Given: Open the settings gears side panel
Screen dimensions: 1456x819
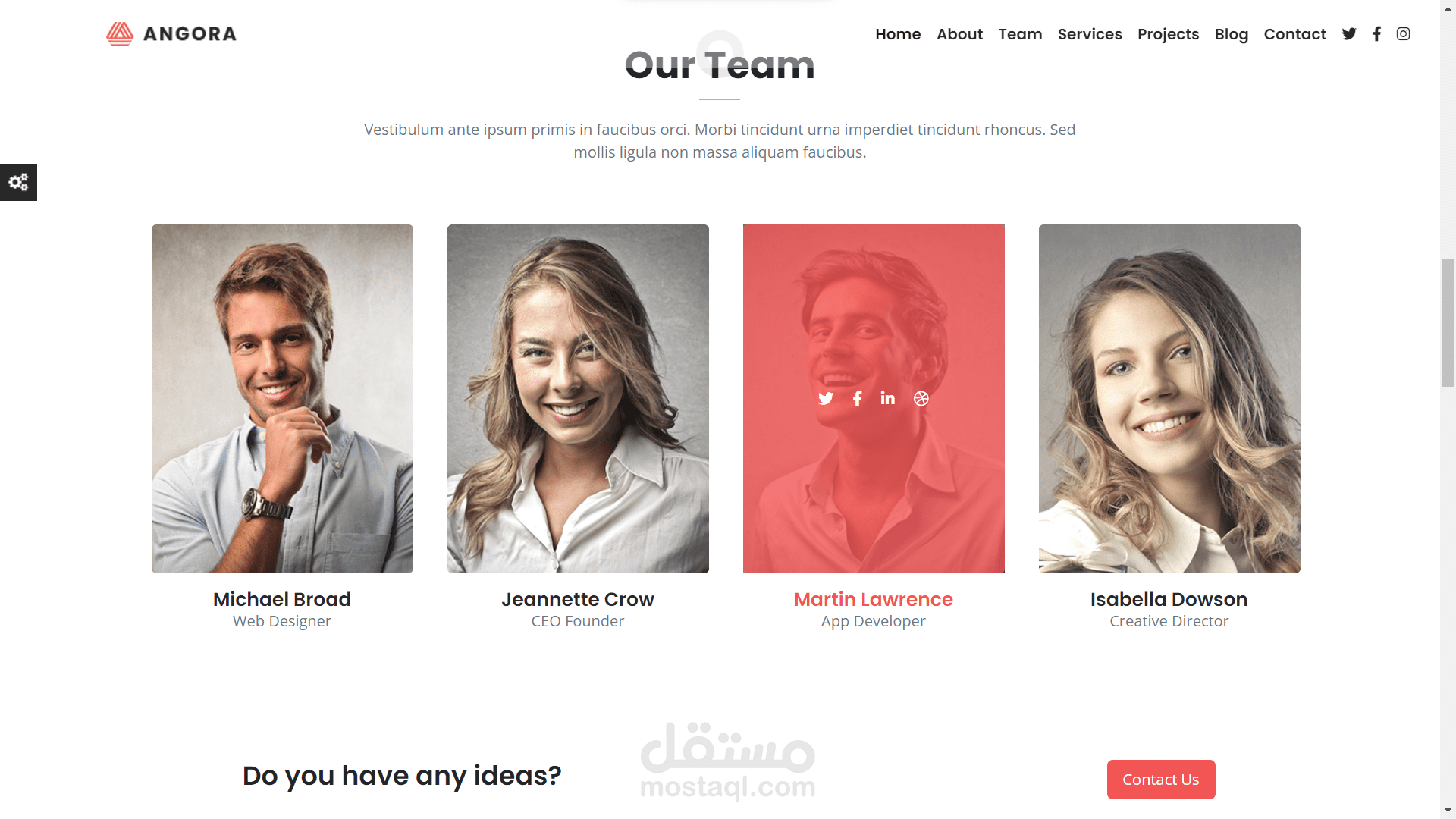Looking at the screenshot, I should click(x=18, y=182).
